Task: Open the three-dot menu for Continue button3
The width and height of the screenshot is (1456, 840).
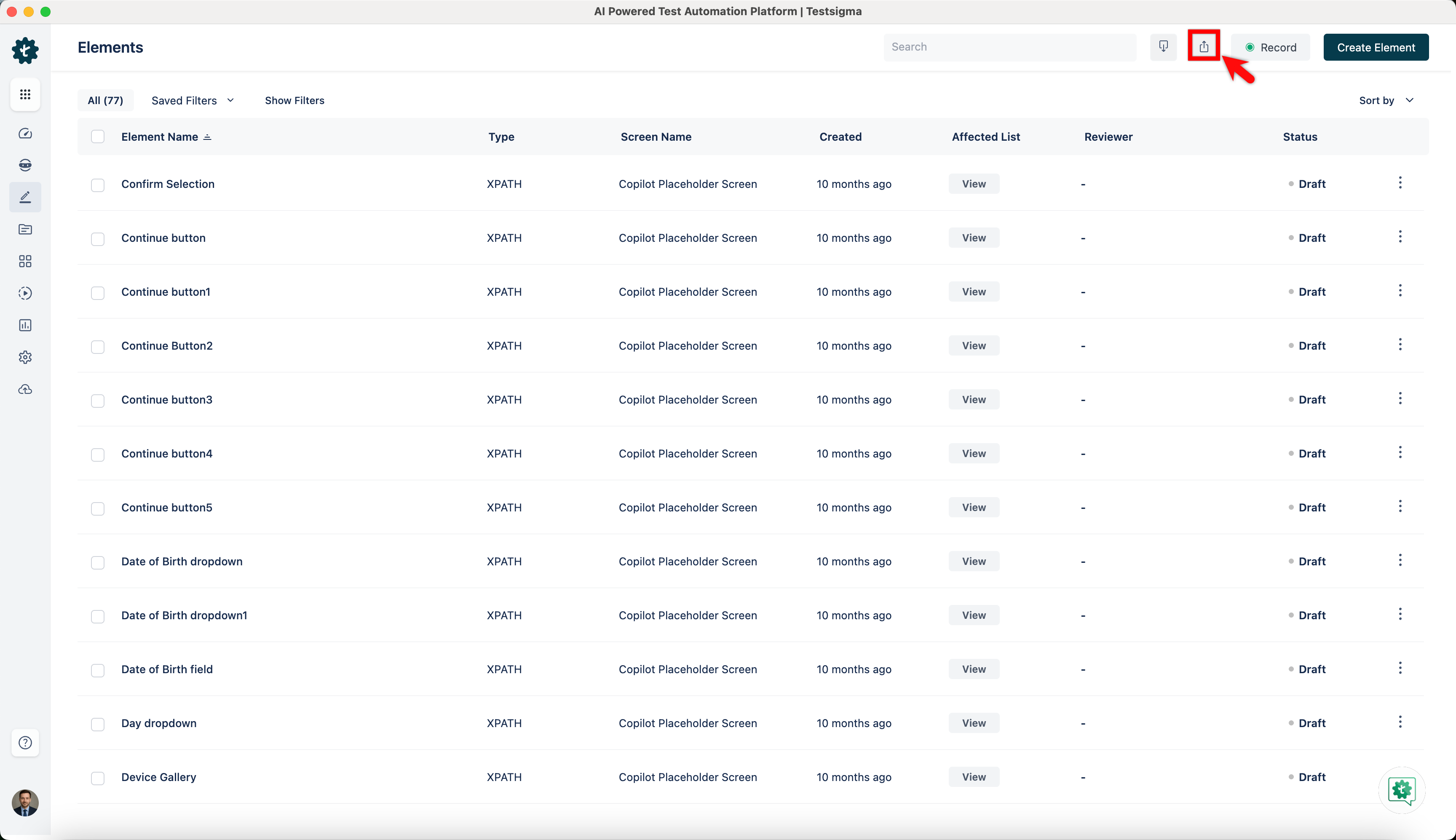Action: (x=1400, y=399)
